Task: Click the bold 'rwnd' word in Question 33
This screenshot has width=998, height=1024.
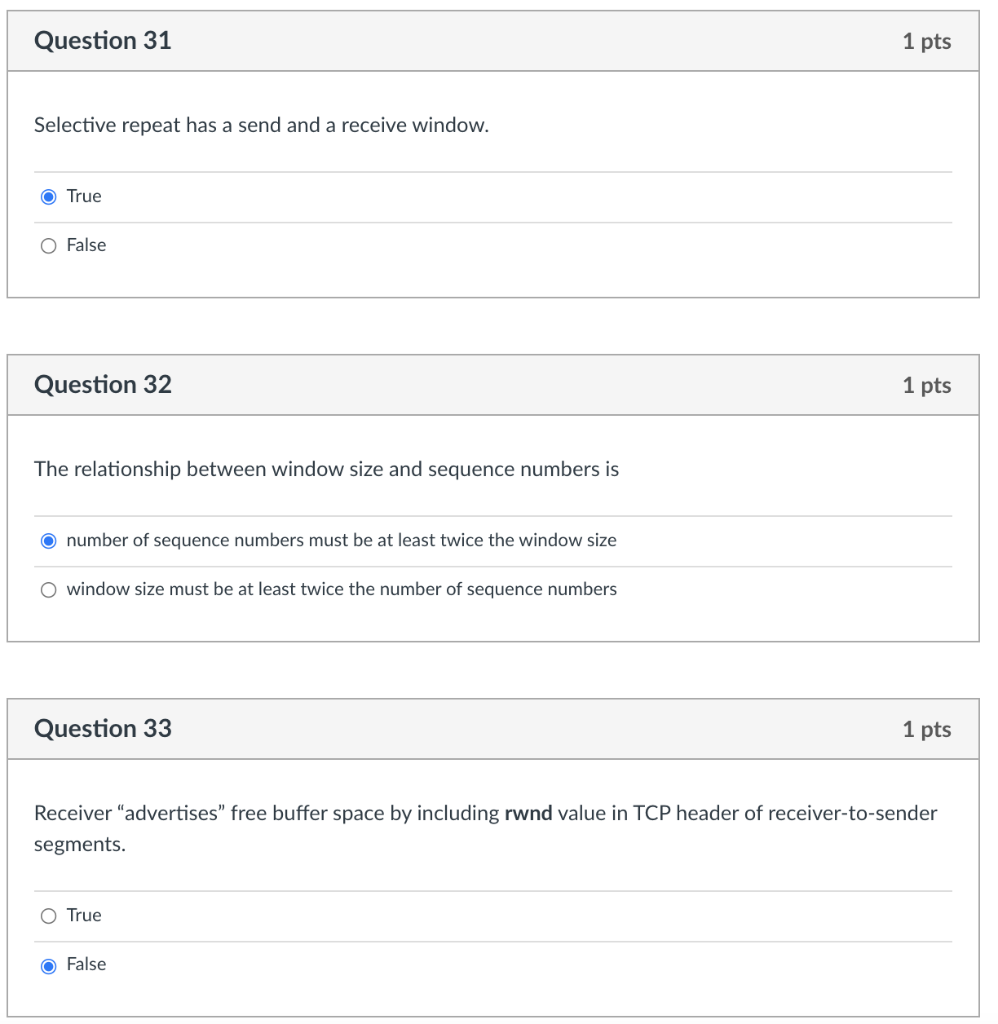Action: [x=528, y=813]
